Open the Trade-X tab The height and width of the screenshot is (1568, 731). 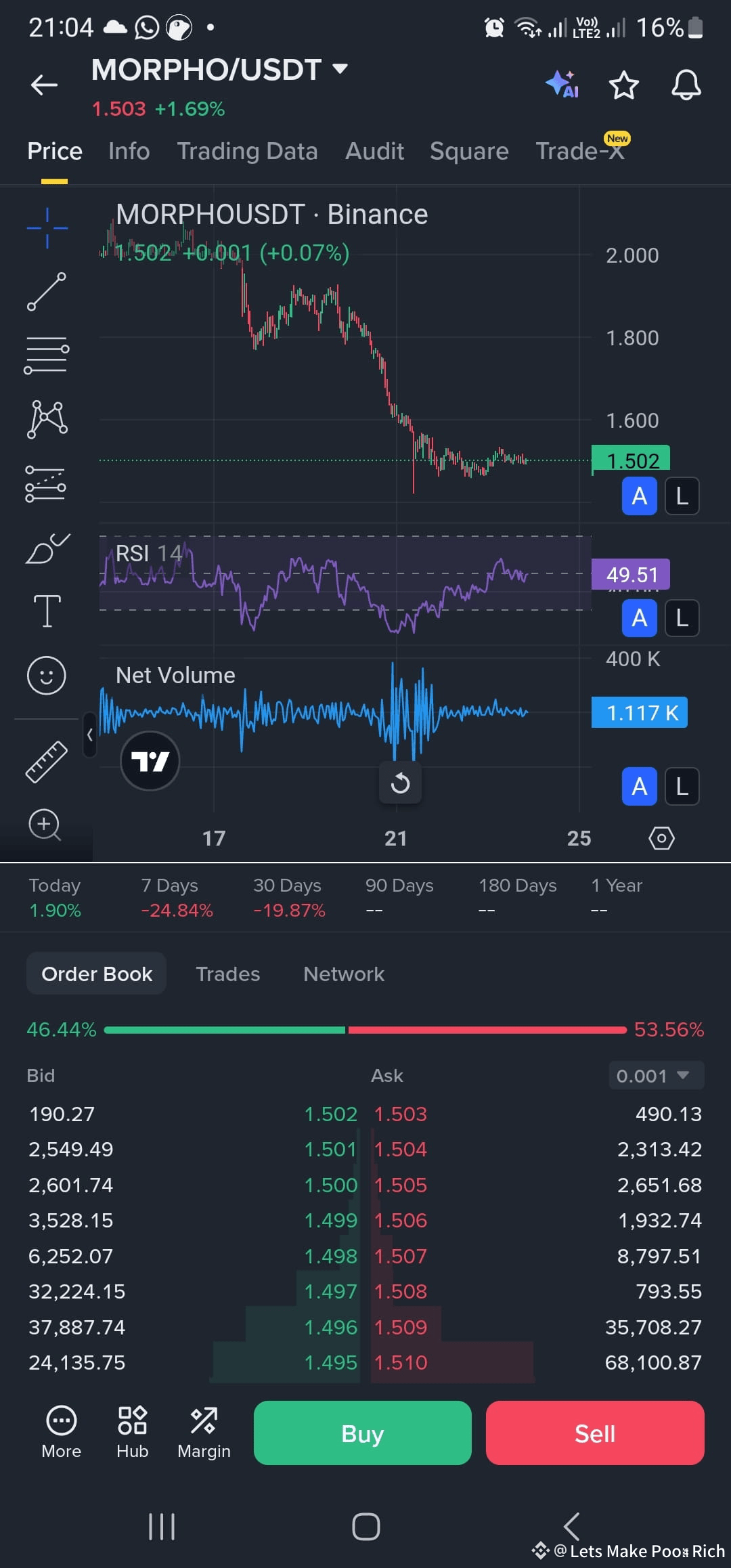[580, 151]
